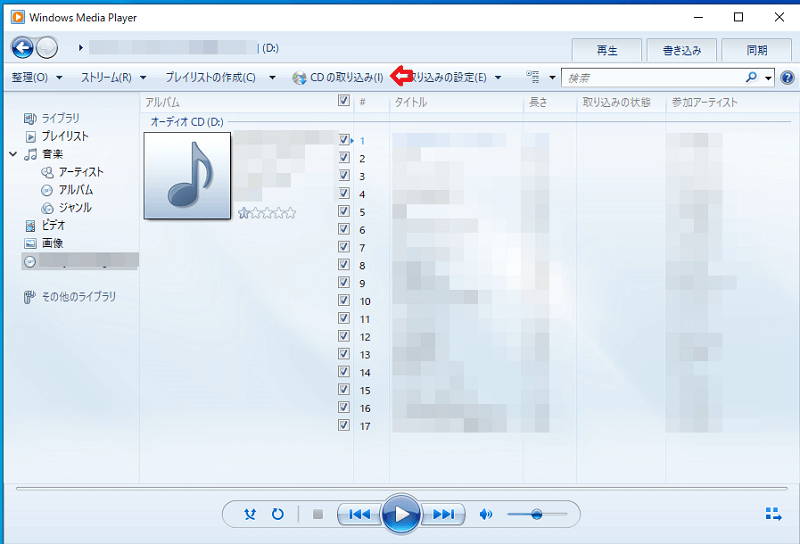Start playback with the Play button
Viewport: 800px width, 544px height.
click(401, 514)
